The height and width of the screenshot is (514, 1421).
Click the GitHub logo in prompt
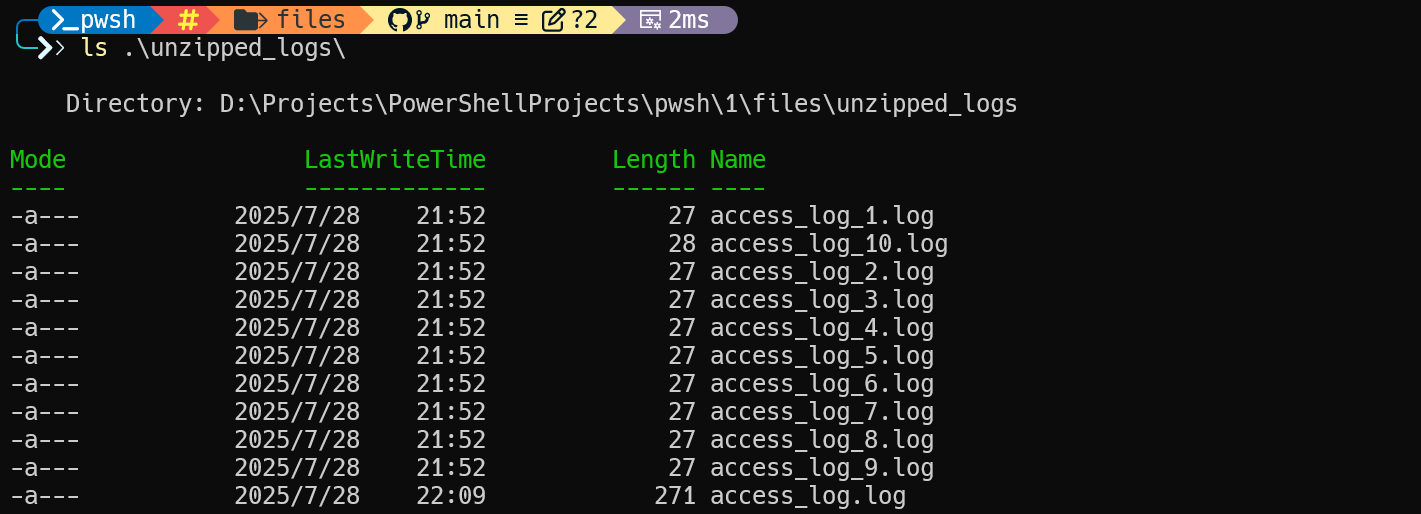point(400,20)
